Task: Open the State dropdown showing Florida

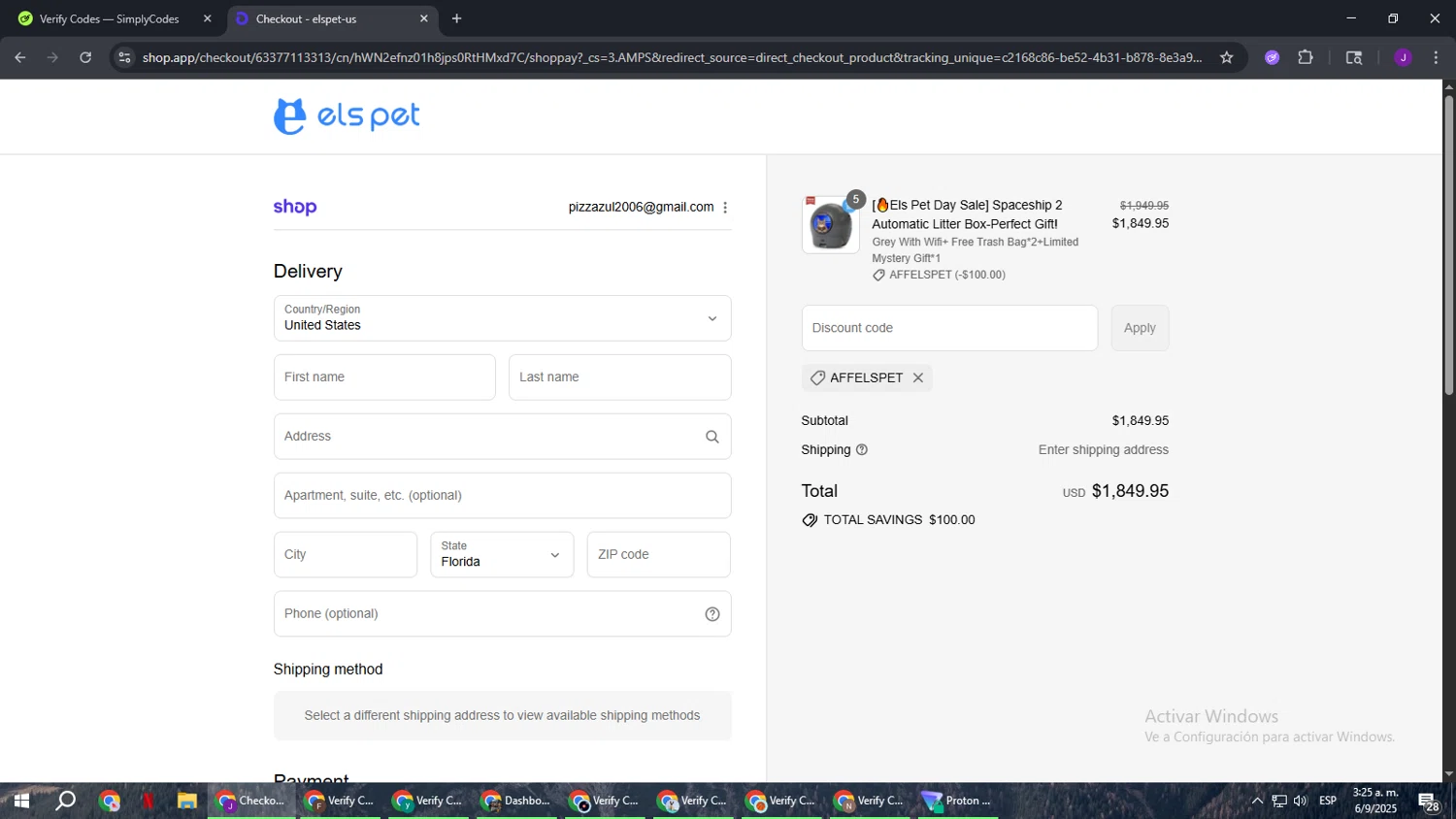Action: point(502,554)
